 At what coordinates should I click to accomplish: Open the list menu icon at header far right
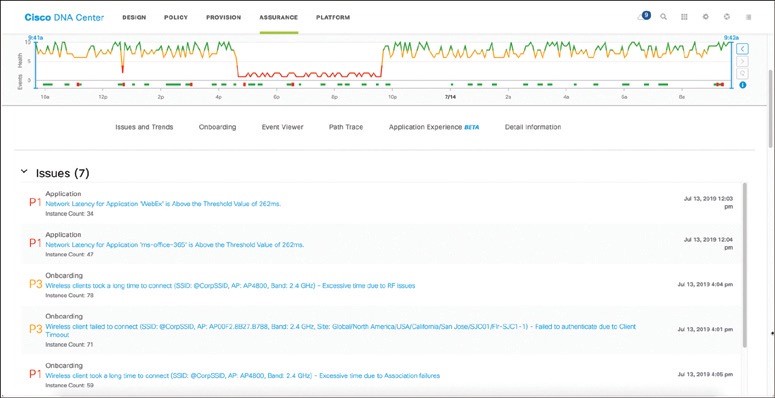click(749, 17)
